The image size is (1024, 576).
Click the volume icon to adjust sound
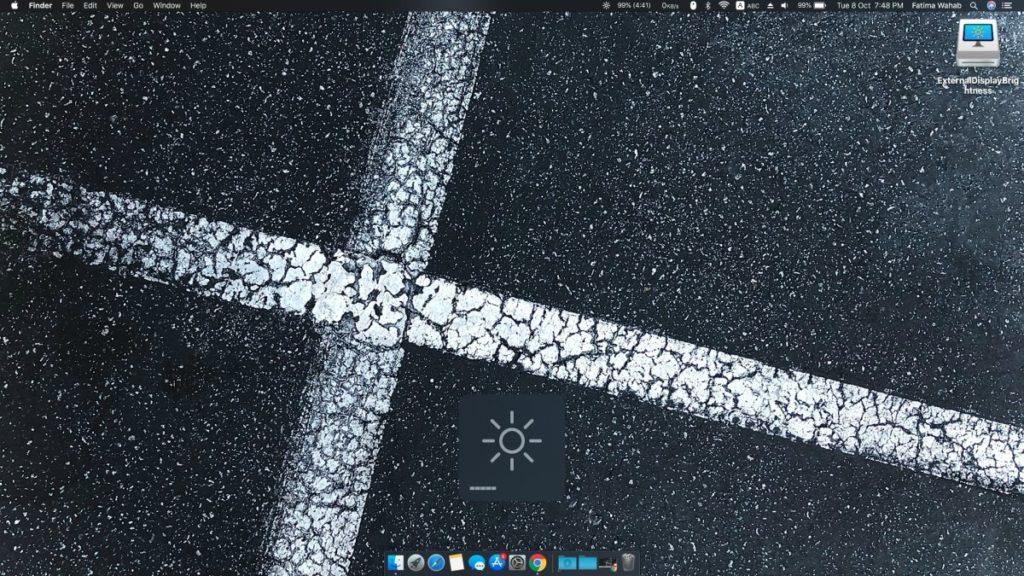tap(785, 9)
